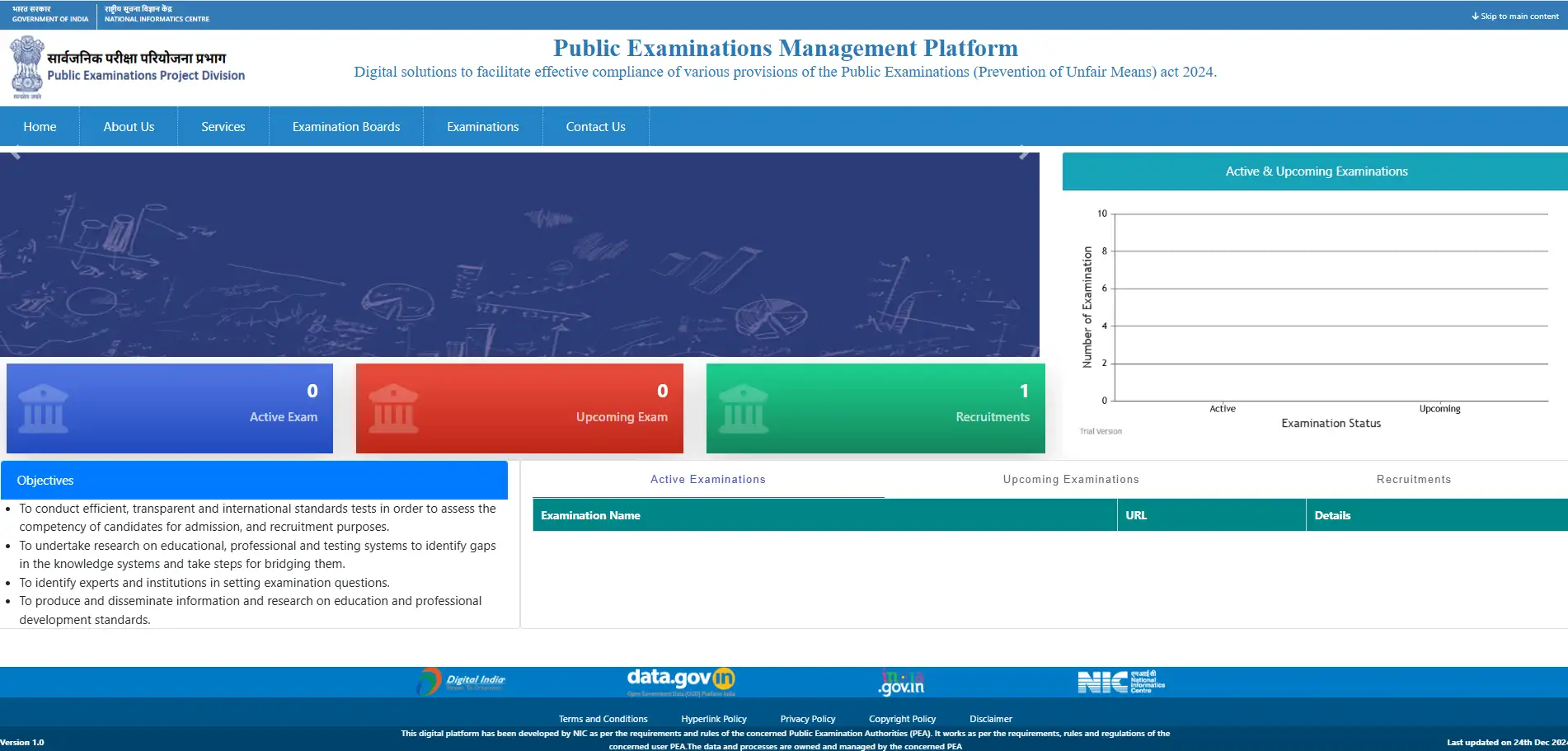Click the national emblem logo
The width and height of the screenshot is (1568, 751).
click(x=26, y=67)
